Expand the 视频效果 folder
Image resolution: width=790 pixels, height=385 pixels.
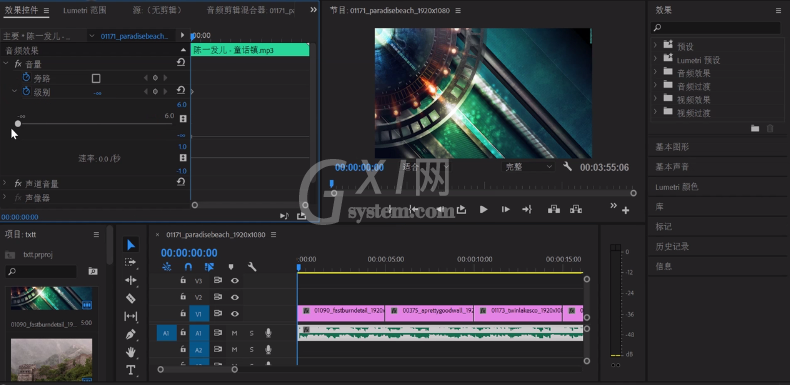point(655,98)
